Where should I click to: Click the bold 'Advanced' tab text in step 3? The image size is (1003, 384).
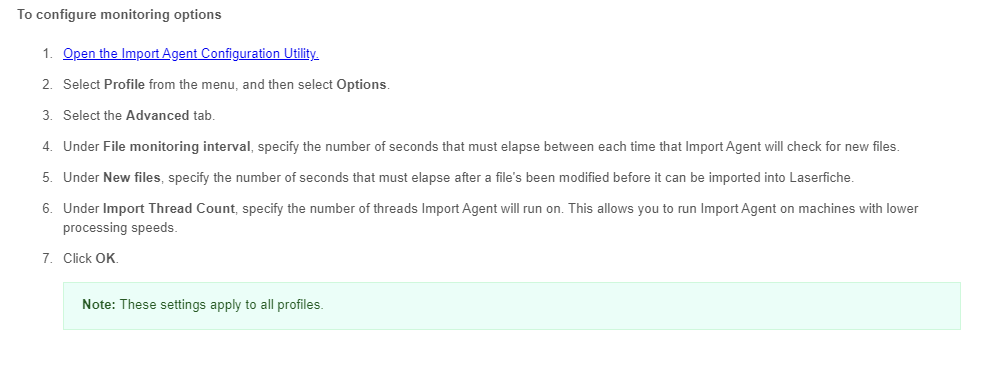point(157,116)
